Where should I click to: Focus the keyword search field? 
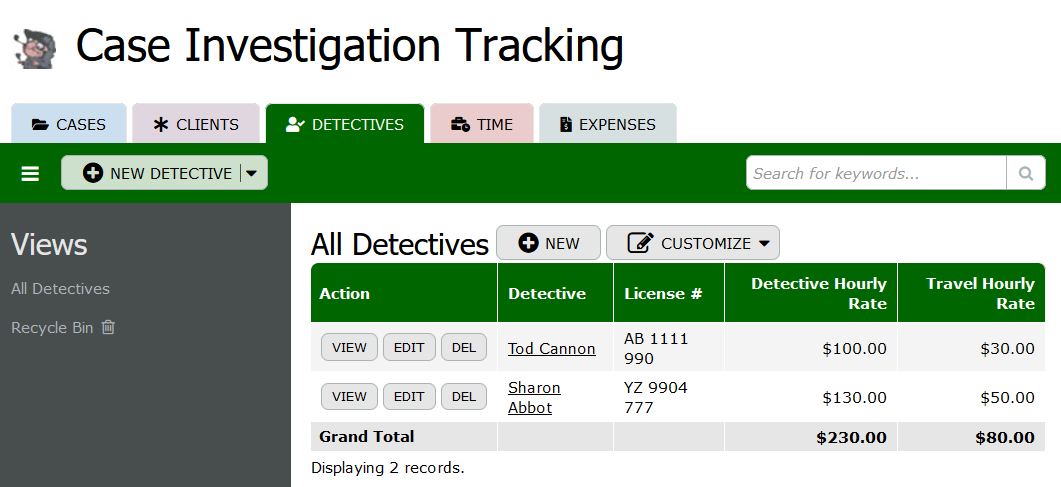point(876,174)
